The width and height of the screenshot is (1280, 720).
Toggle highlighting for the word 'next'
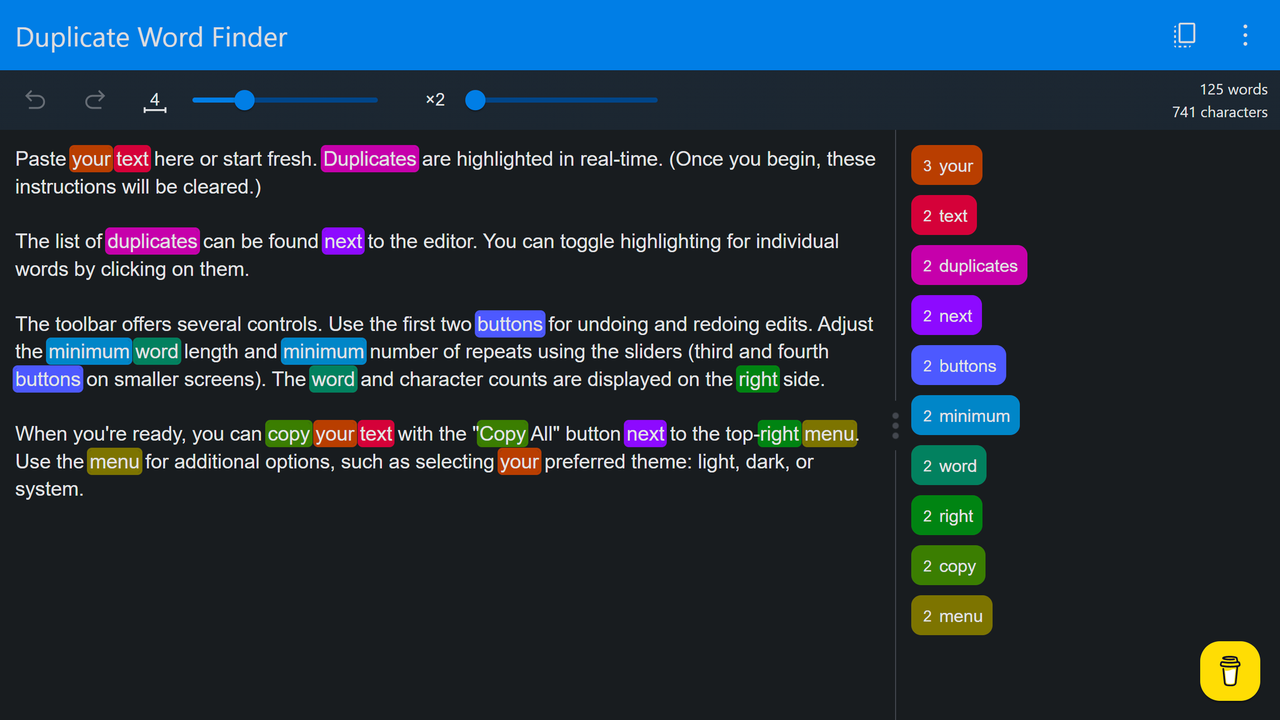point(946,315)
